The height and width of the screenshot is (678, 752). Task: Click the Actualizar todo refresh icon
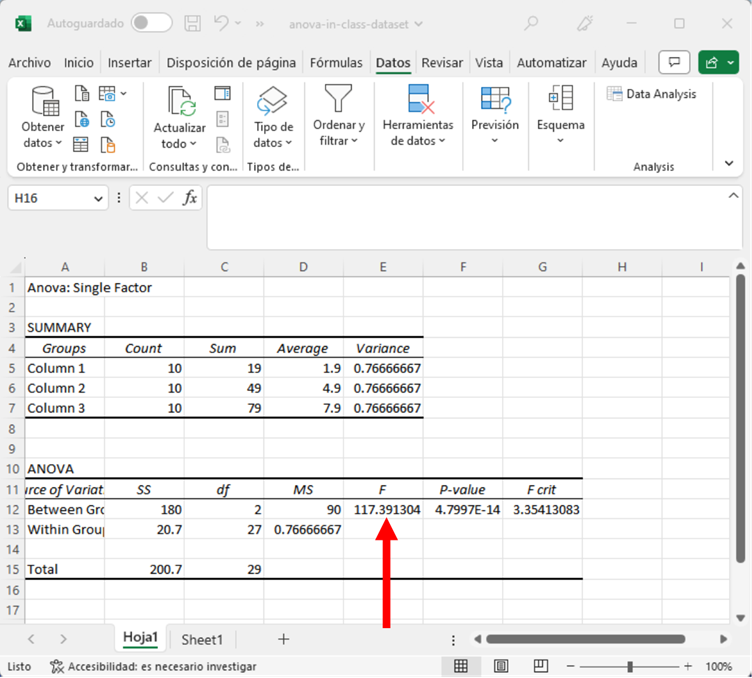click(180, 102)
